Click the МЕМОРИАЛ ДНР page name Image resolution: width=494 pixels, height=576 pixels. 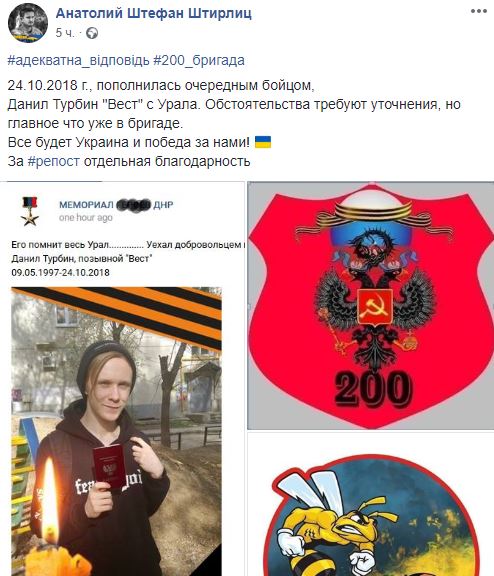116,205
